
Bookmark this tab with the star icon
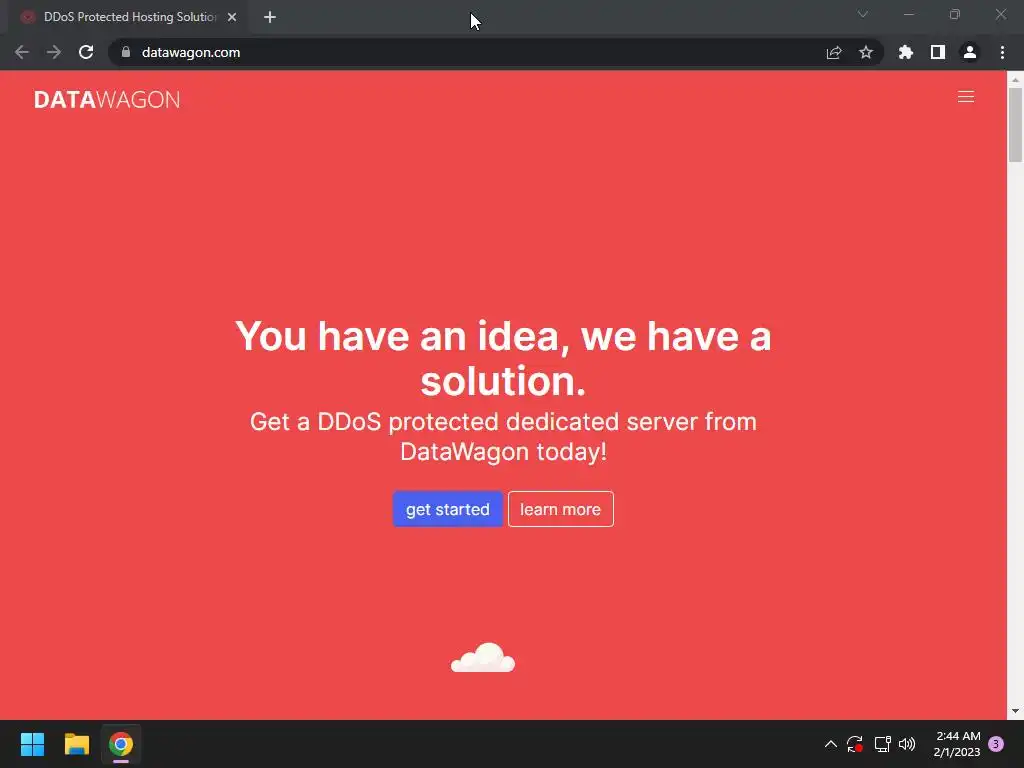(866, 52)
